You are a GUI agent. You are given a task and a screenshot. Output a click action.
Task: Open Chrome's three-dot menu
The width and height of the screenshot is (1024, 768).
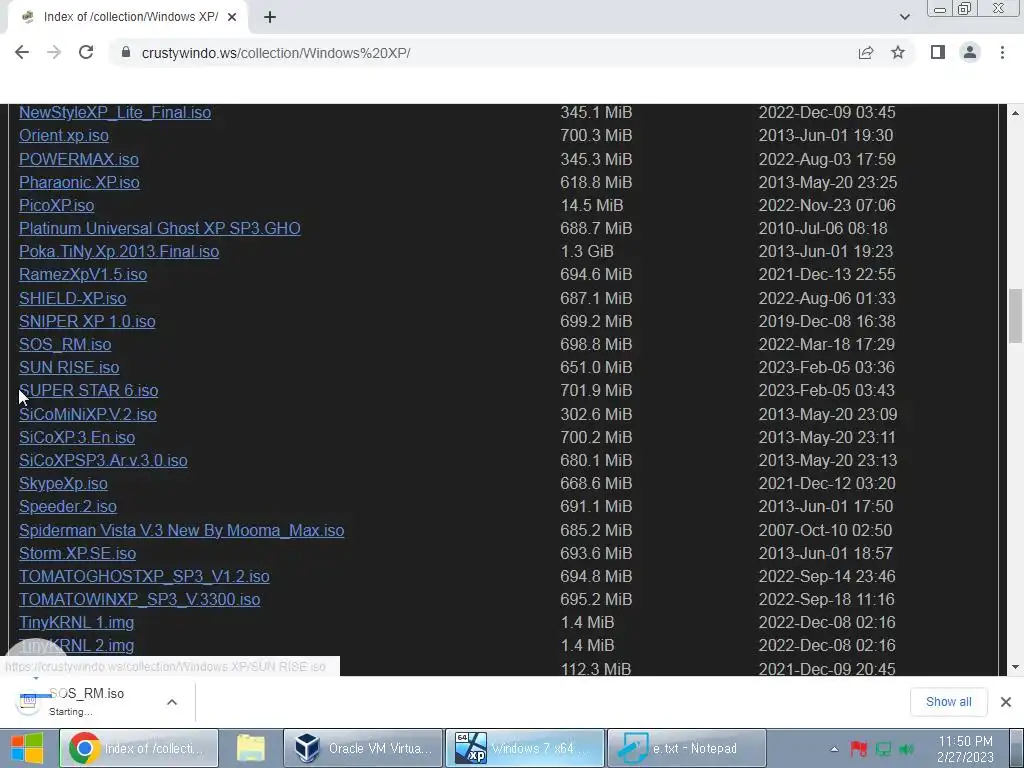[x=1002, y=53]
